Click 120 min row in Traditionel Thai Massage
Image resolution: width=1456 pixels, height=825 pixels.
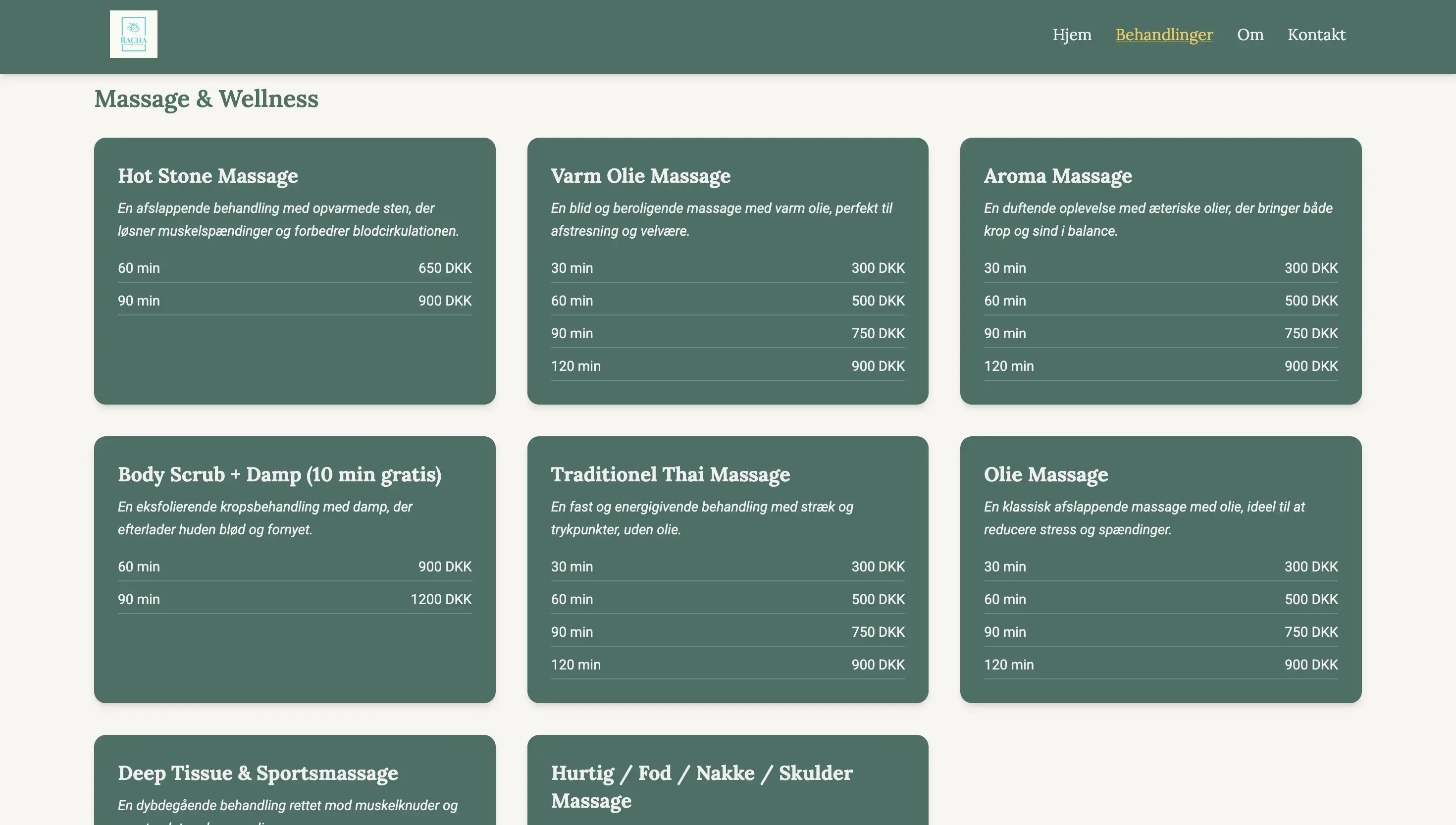pos(728,665)
